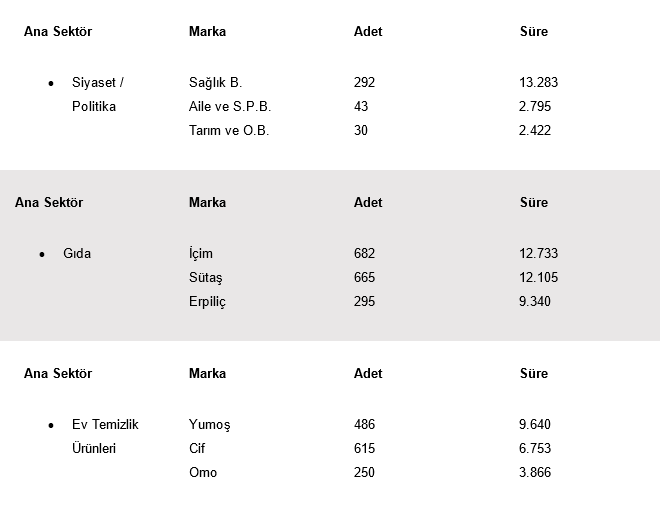Select the "Aile ve S.P.B." brand entry
Image resolution: width=660 pixels, height=511 pixels.
coord(230,107)
